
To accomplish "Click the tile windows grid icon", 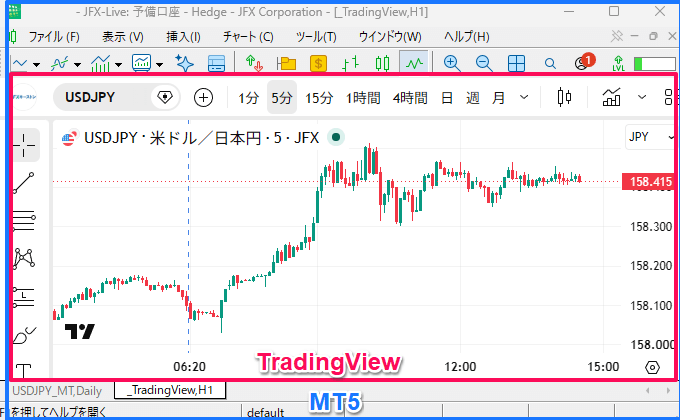I will pos(516,64).
